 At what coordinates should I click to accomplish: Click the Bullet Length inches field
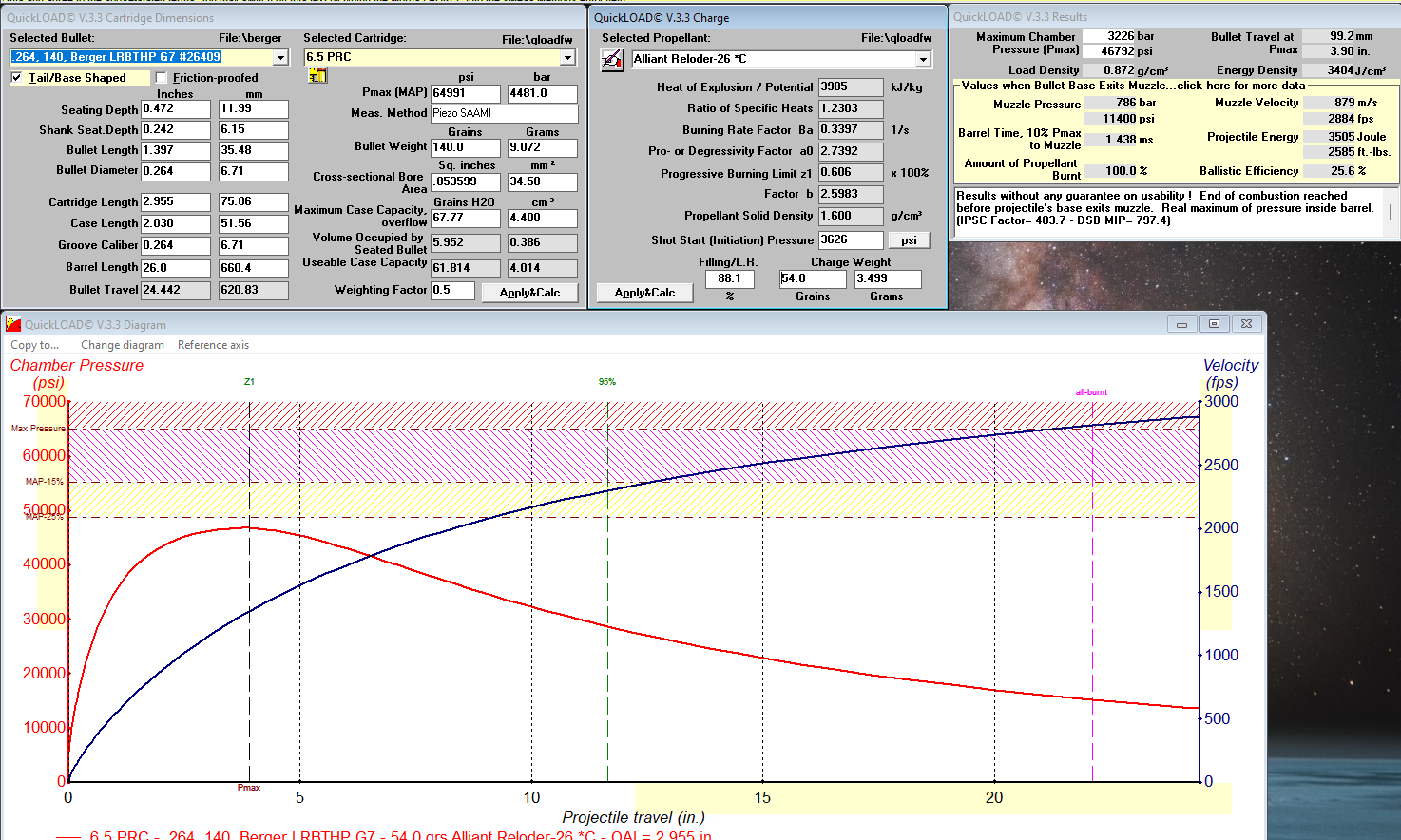tap(176, 150)
